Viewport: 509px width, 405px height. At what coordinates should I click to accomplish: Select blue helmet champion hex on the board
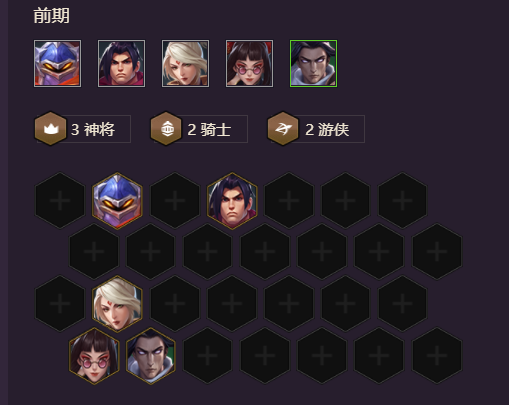117,201
